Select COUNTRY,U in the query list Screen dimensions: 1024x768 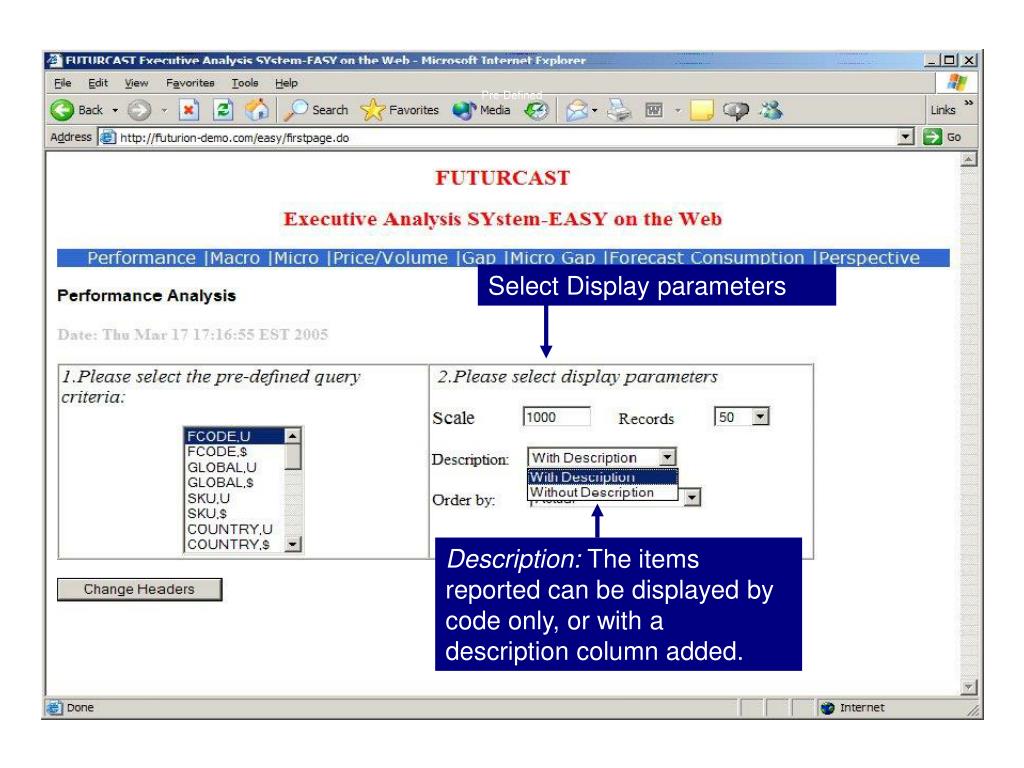pos(235,529)
